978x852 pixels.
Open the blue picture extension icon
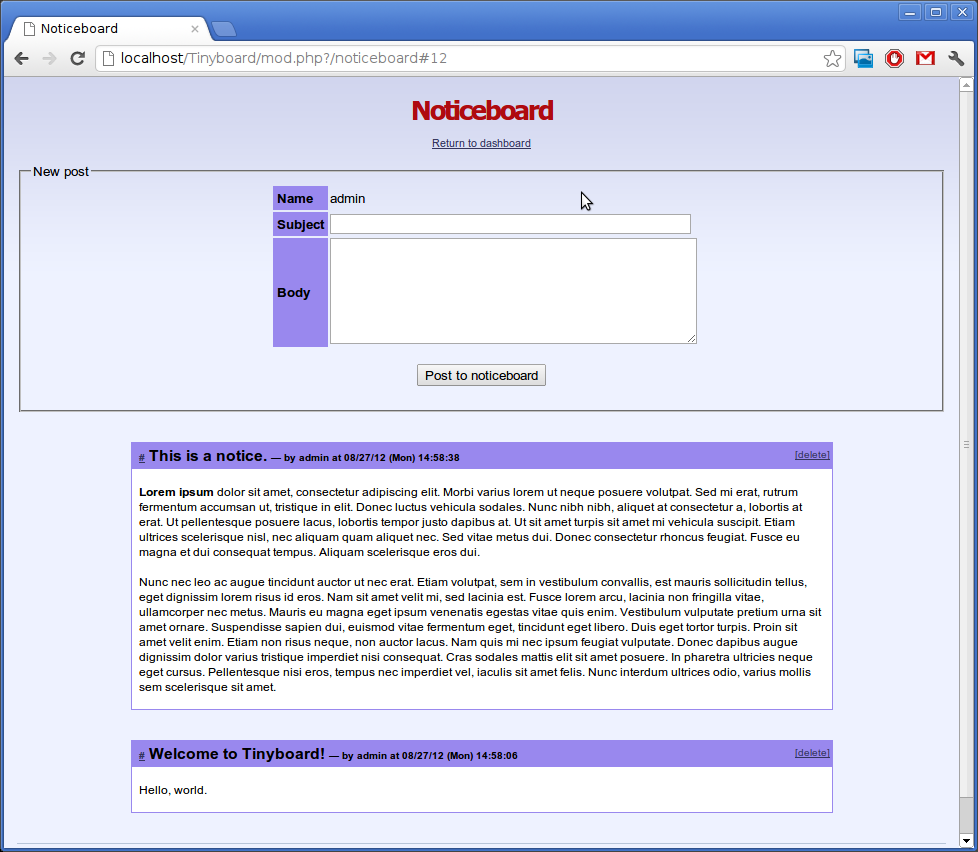[864, 59]
